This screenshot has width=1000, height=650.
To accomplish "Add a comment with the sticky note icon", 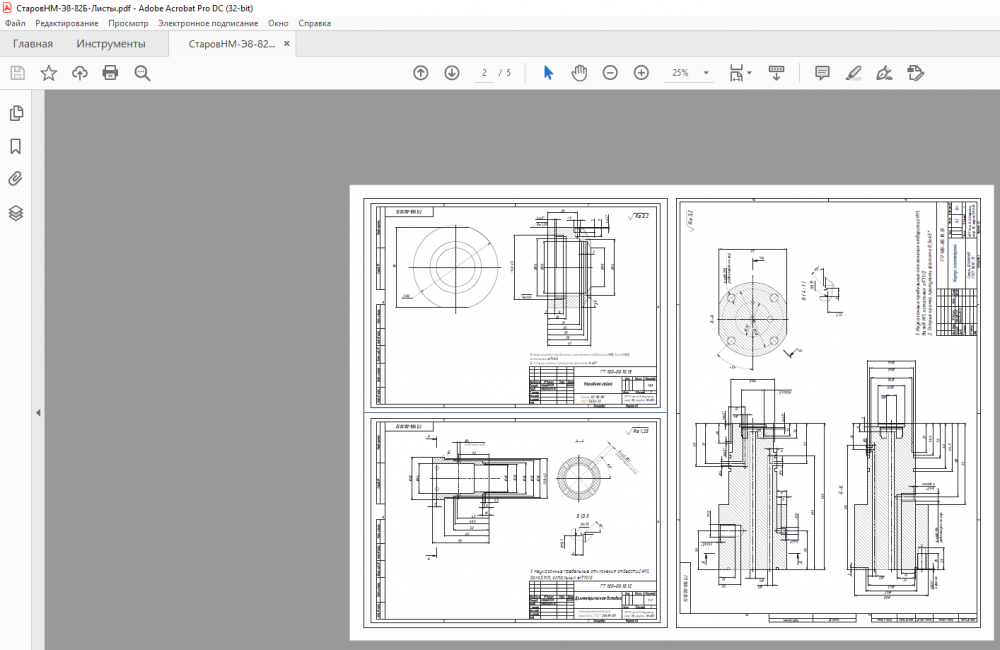I will point(822,73).
